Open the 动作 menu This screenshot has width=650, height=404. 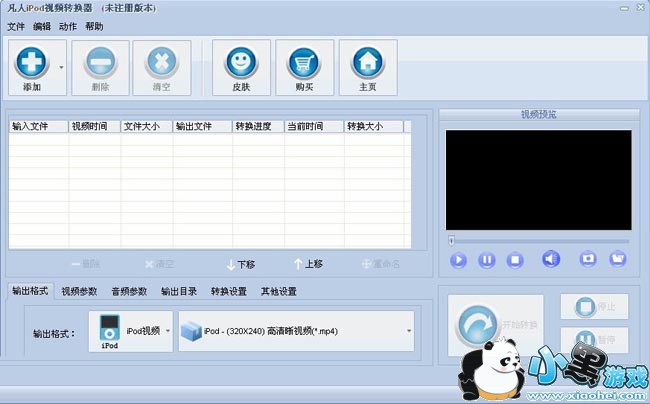68,27
